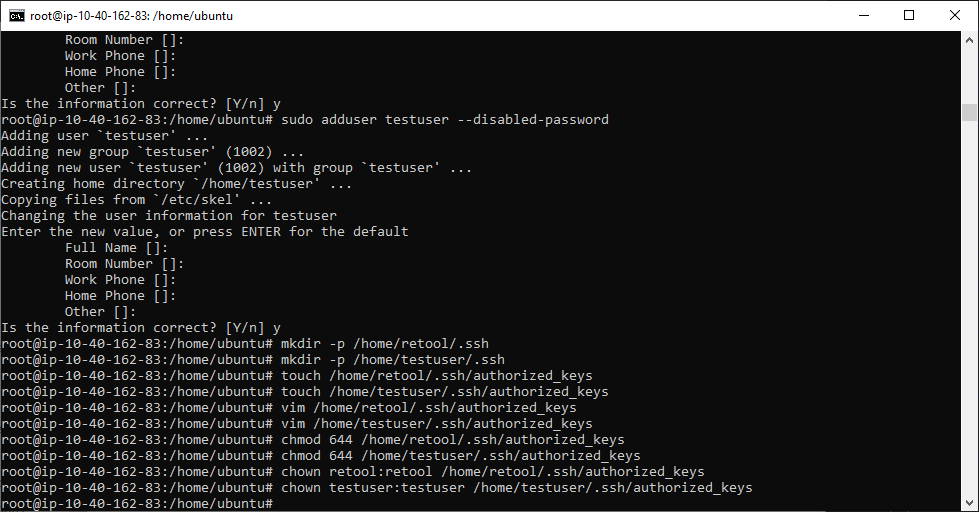This screenshot has width=979, height=512.
Task: Click the scrollbar up arrow
Action: [969, 39]
